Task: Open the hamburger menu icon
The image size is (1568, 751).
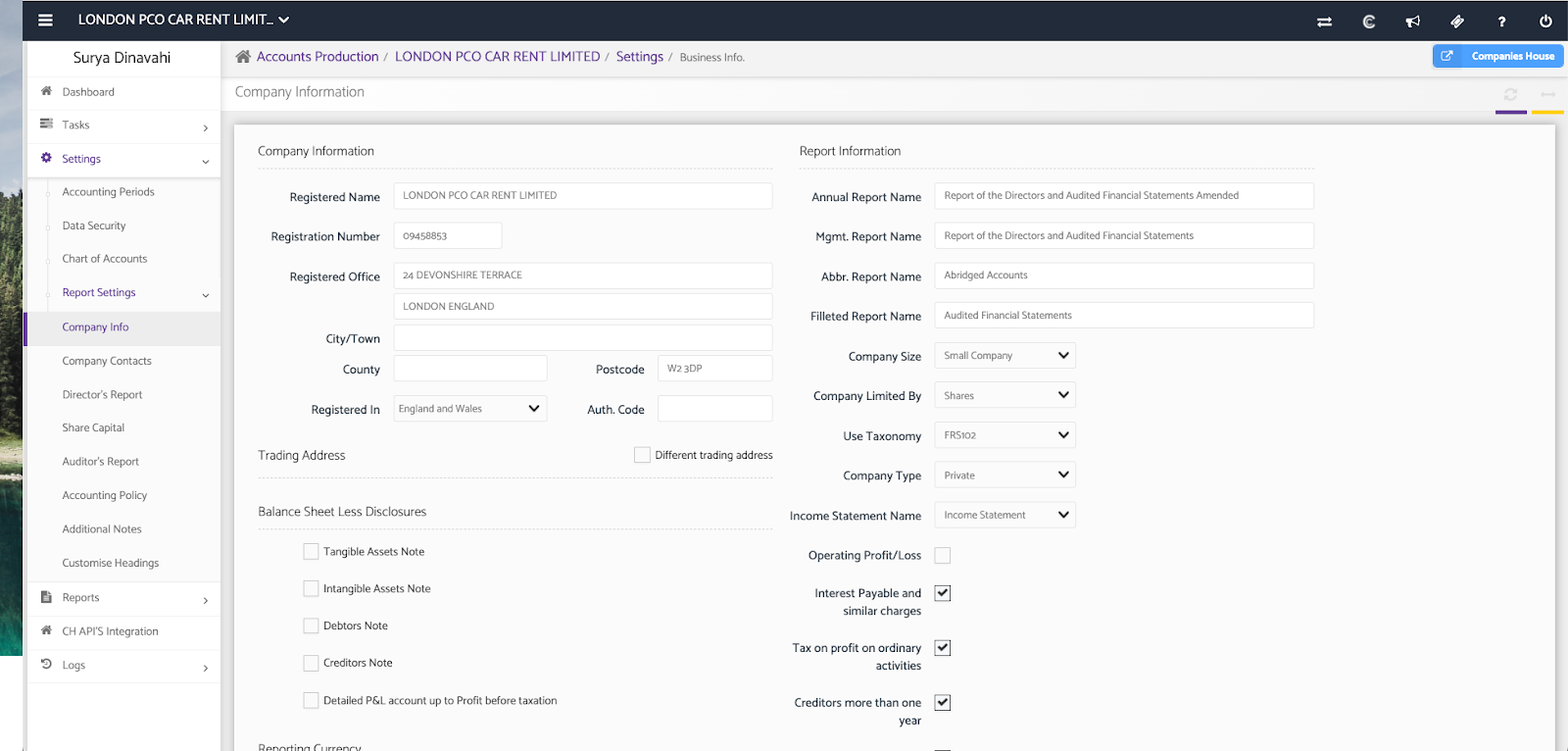Action: pyautogui.click(x=45, y=20)
